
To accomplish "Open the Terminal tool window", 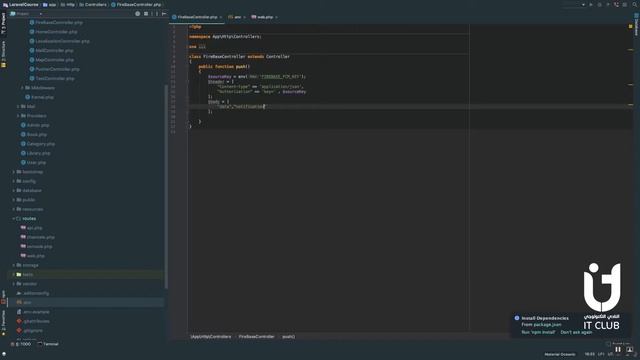I will pyautogui.click(x=48, y=344).
